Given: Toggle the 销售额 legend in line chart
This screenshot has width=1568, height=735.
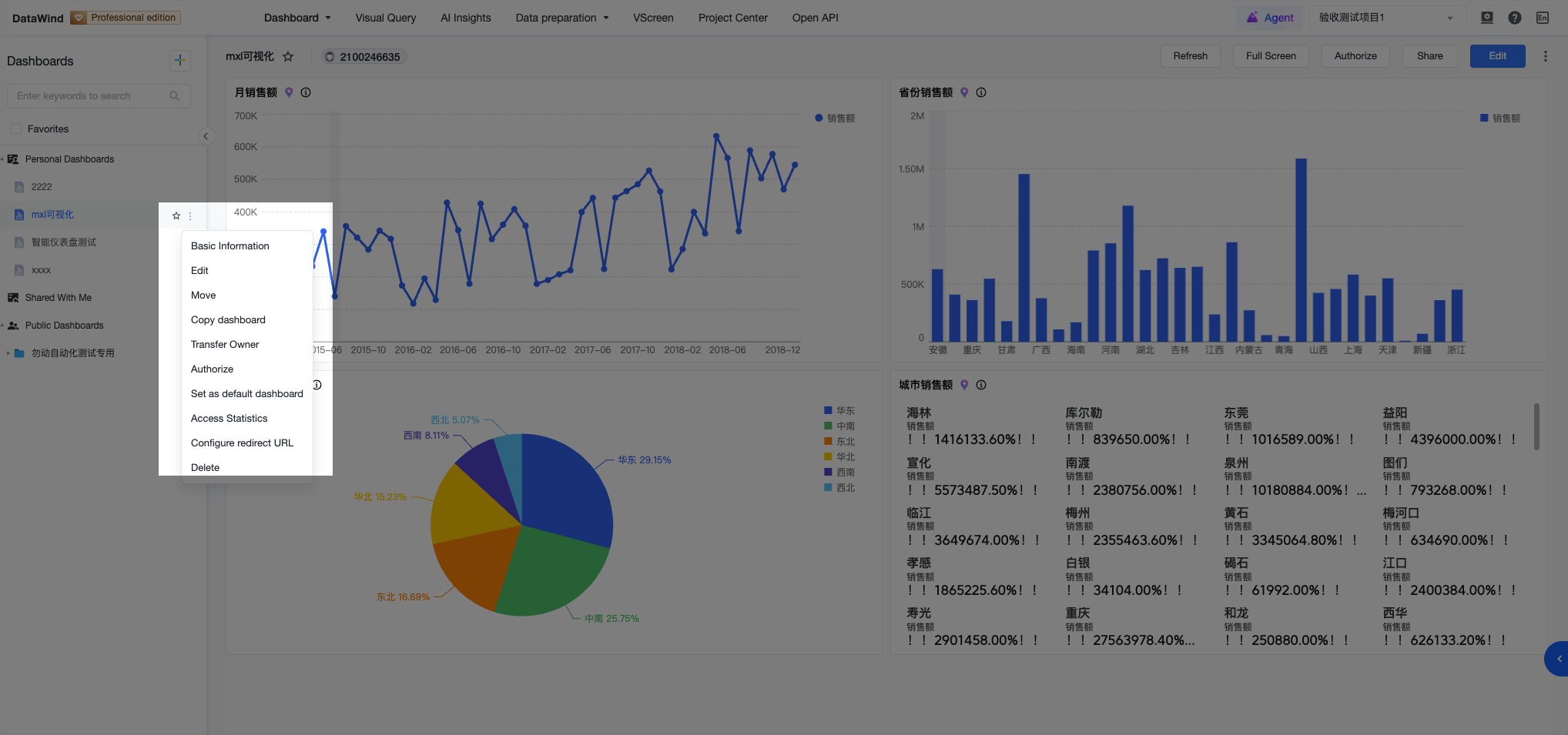Looking at the screenshot, I should pos(835,118).
